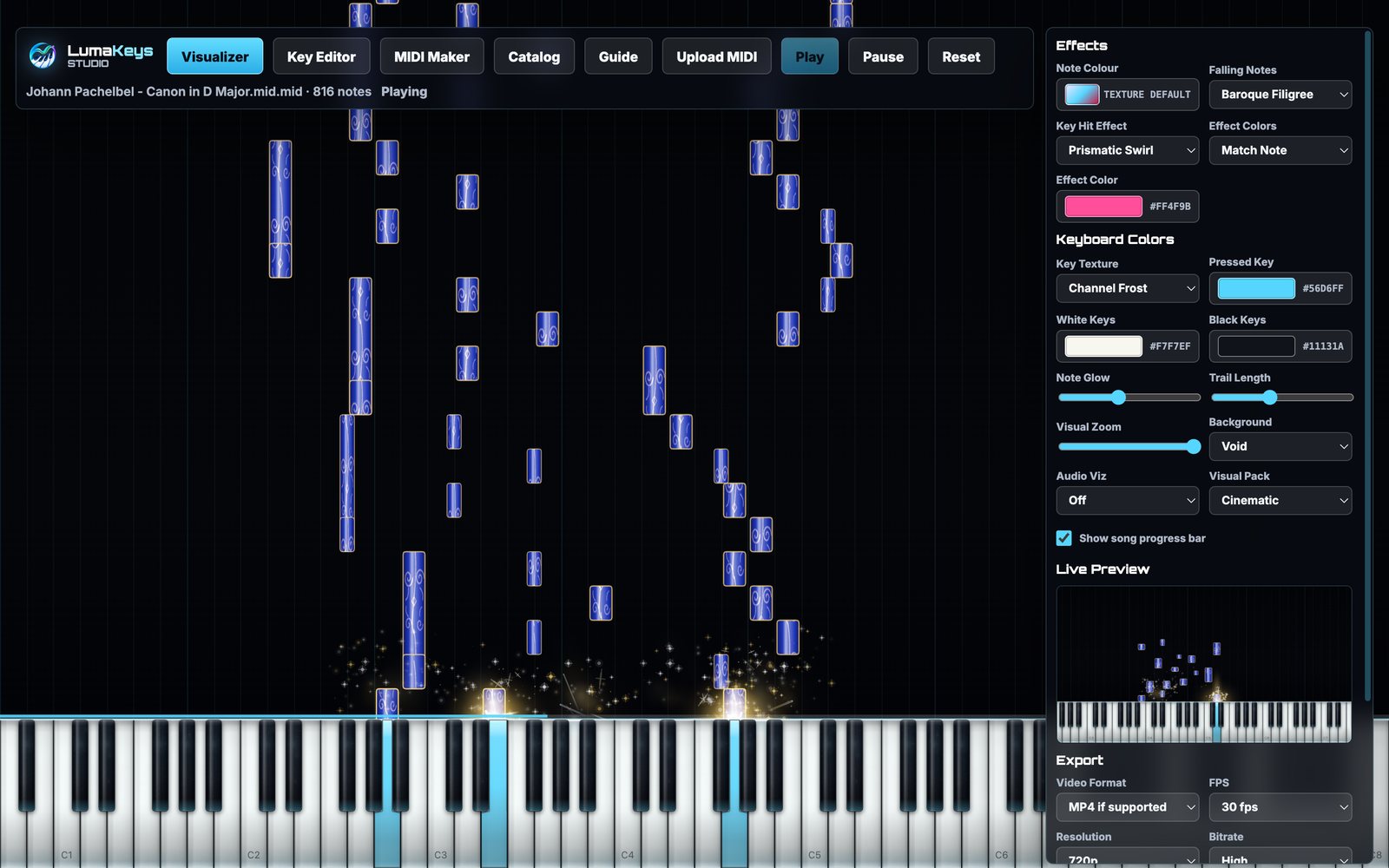The image size is (1389, 868).
Task: Click the Black Keys color swatch
Action: pos(1256,346)
